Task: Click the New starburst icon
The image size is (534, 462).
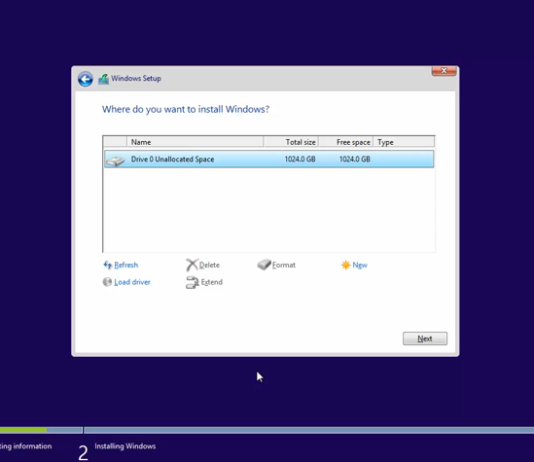Action: [x=345, y=265]
